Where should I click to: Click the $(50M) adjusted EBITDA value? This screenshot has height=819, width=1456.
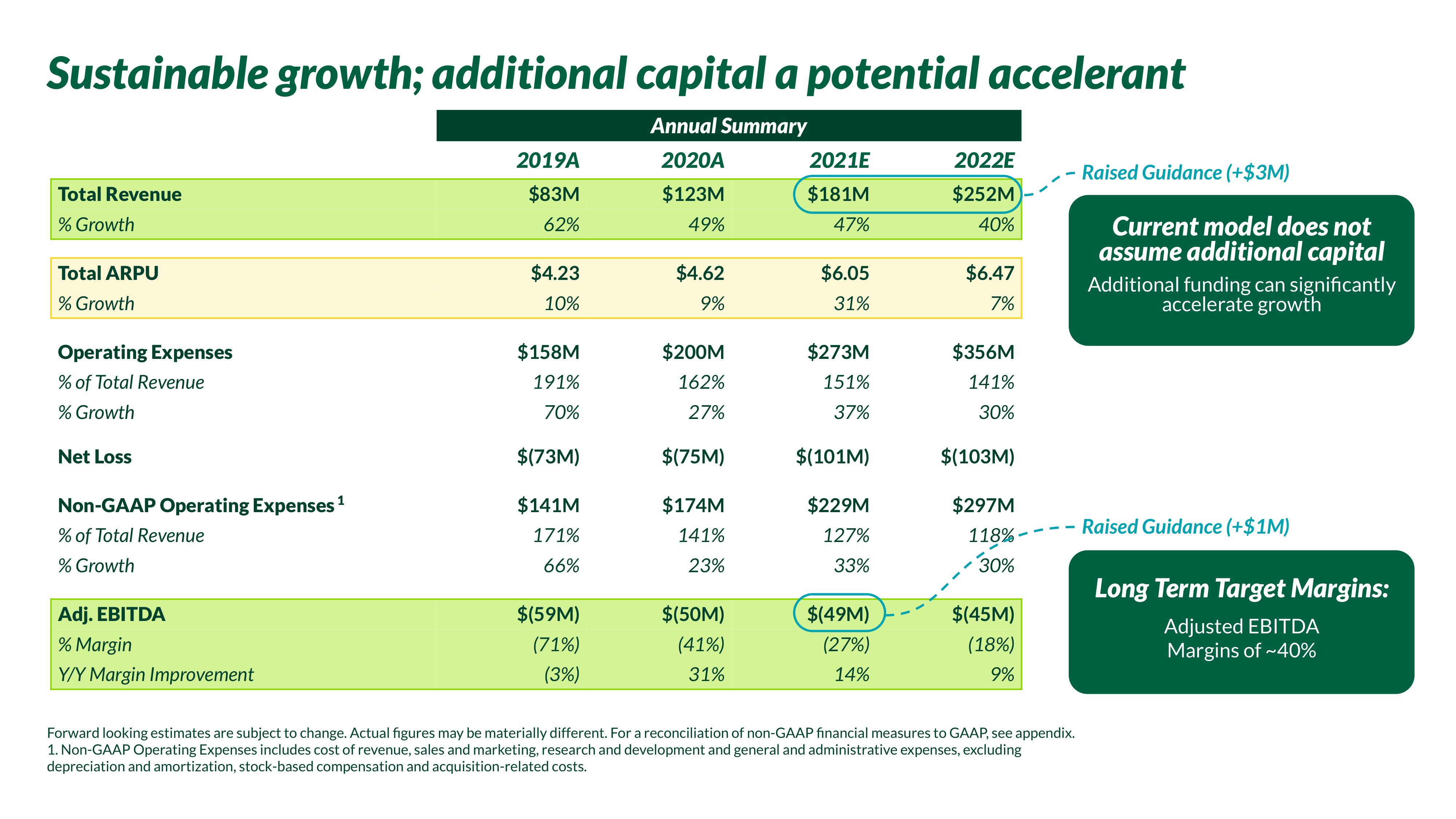tap(693, 614)
